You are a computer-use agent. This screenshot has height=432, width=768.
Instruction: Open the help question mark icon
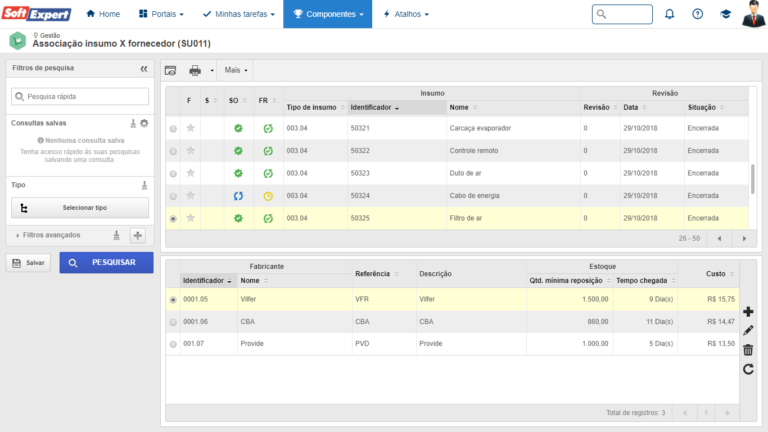point(697,14)
